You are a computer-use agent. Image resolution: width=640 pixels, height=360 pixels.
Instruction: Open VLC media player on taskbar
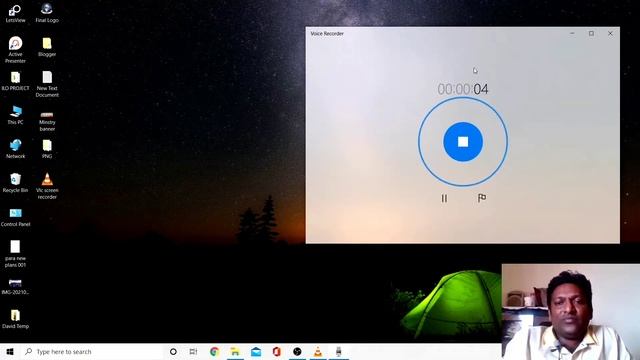click(318, 351)
